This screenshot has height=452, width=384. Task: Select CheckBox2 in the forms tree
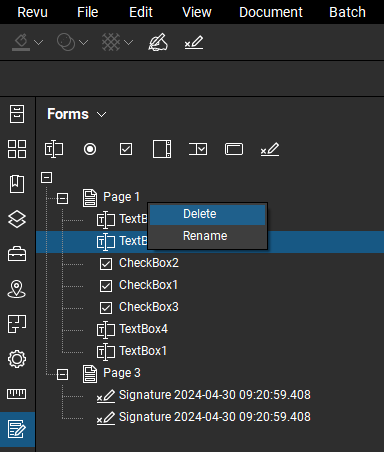tap(149, 263)
